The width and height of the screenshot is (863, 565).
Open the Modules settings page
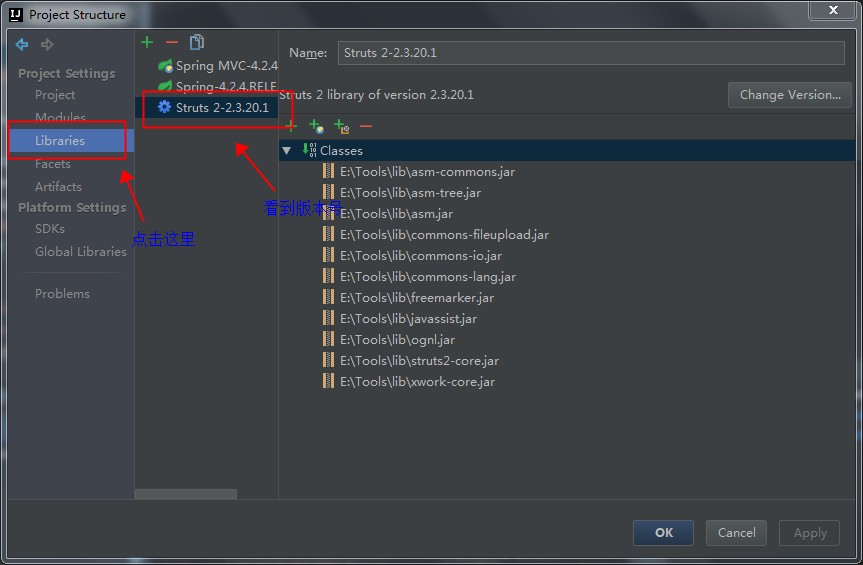(x=61, y=117)
